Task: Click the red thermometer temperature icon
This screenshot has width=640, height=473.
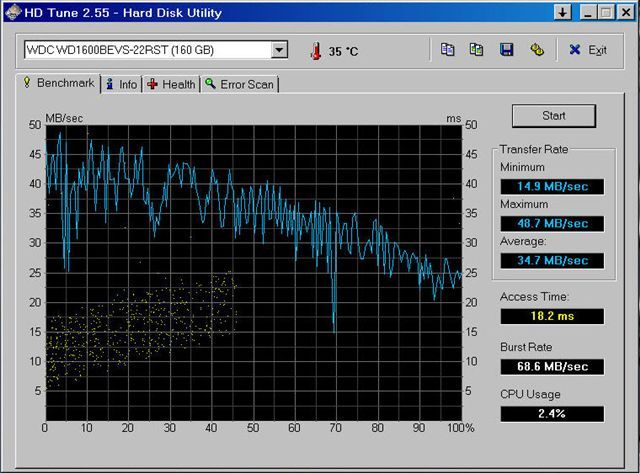Action: [316, 50]
